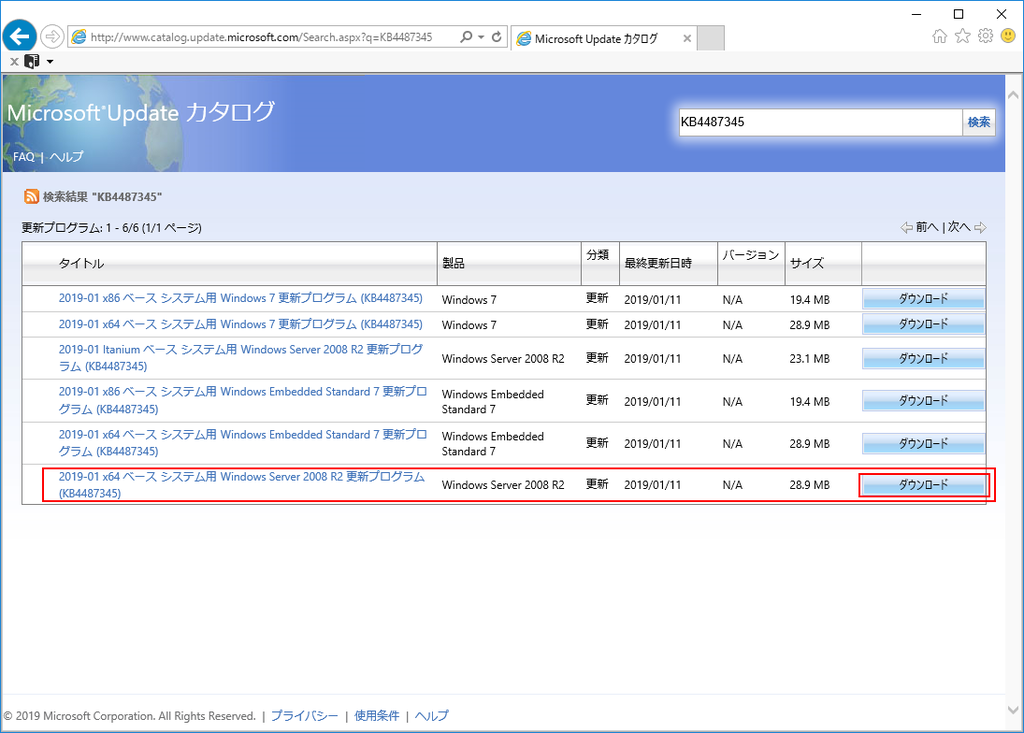Sort by 分類 column header

tap(598, 255)
